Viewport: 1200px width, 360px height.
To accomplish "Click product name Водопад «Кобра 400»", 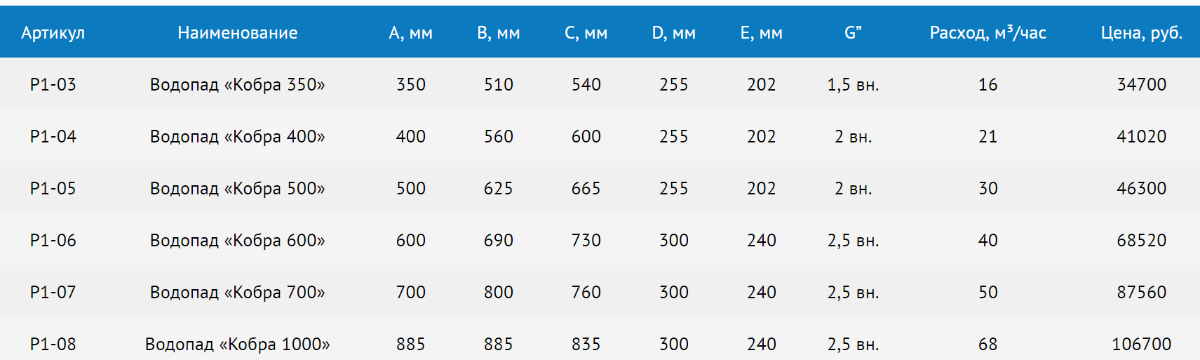I will (x=238, y=137).
